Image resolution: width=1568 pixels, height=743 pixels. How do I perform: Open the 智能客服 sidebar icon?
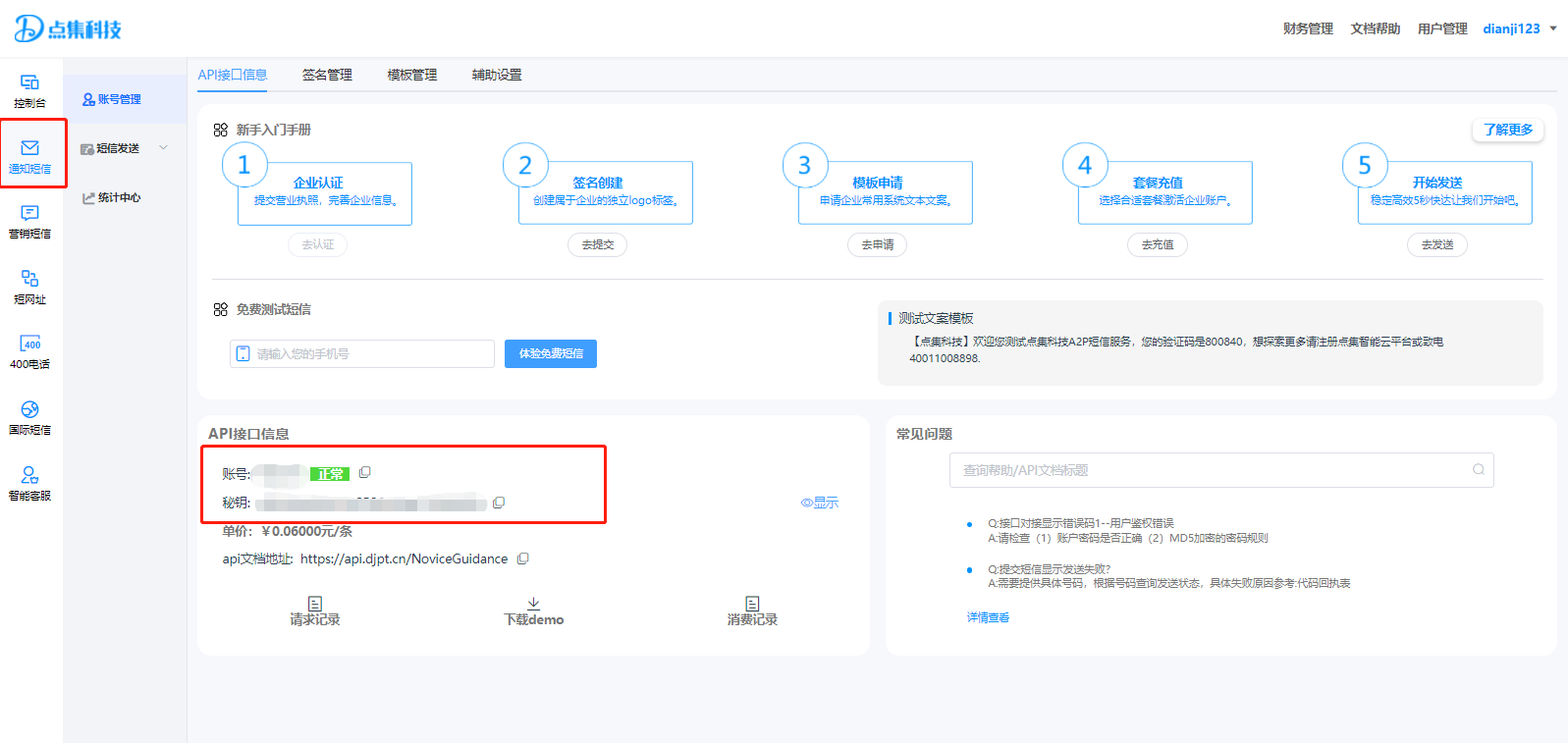coord(29,476)
